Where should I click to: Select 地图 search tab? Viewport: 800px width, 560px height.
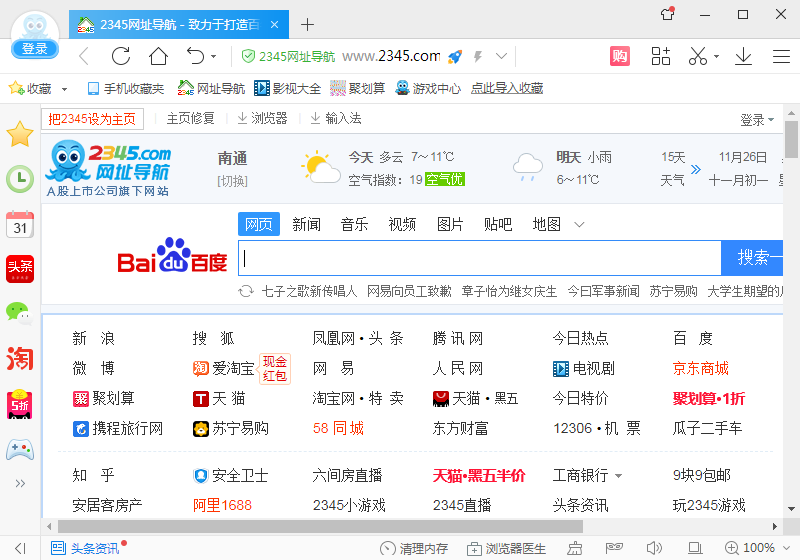[x=546, y=224]
